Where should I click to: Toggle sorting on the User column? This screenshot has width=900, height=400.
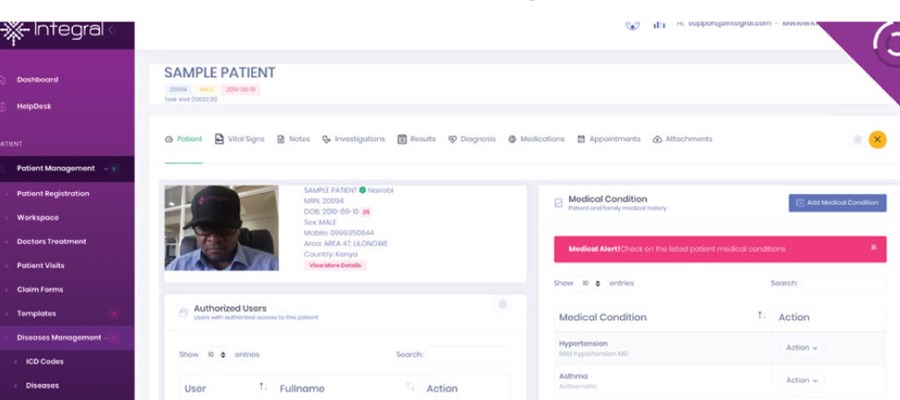[x=263, y=387]
